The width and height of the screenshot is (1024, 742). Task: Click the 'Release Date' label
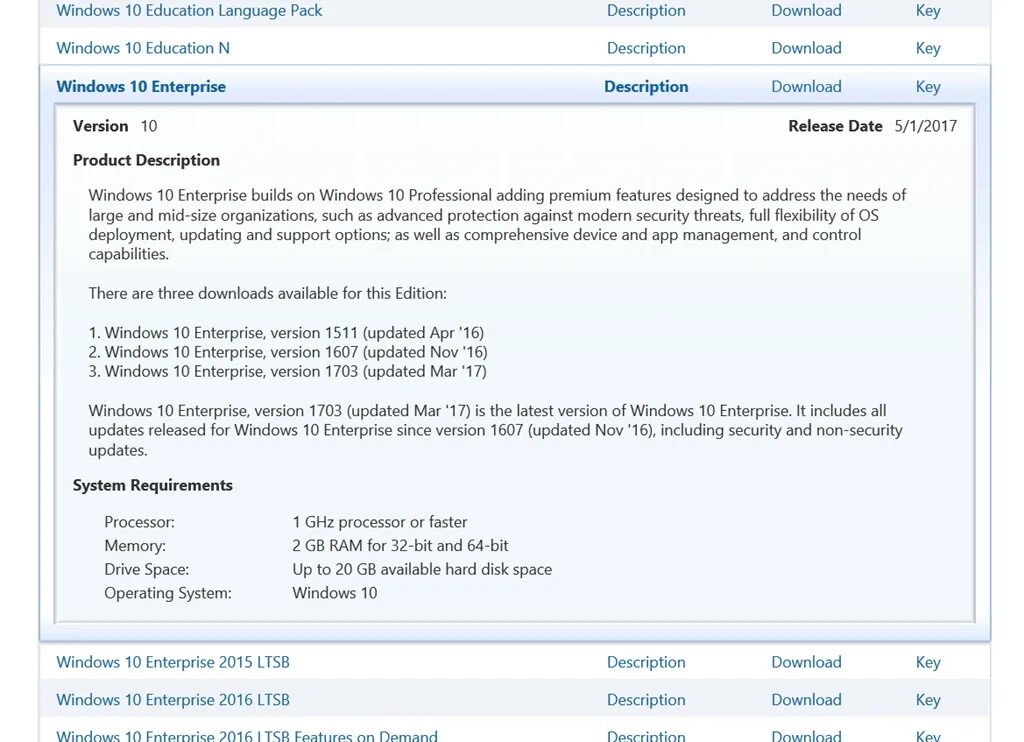pyautogui.click(x=835, y=126)
